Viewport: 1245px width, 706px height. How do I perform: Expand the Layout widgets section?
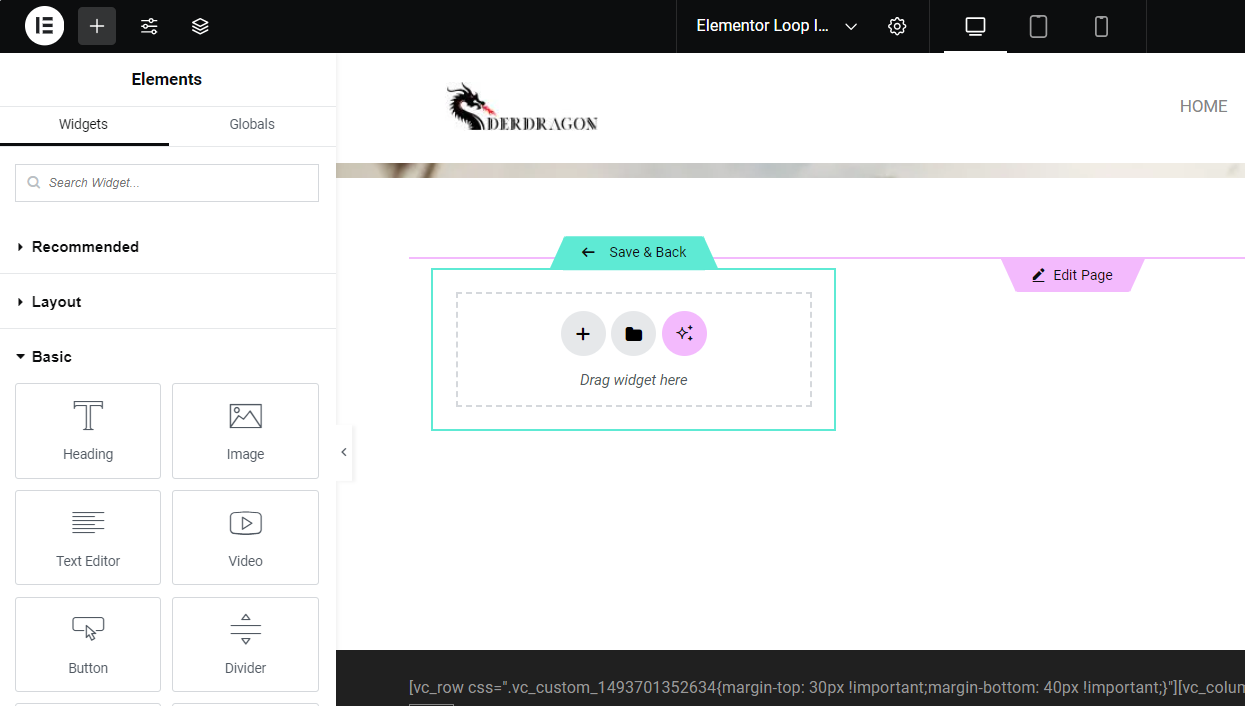pos(56,301)
